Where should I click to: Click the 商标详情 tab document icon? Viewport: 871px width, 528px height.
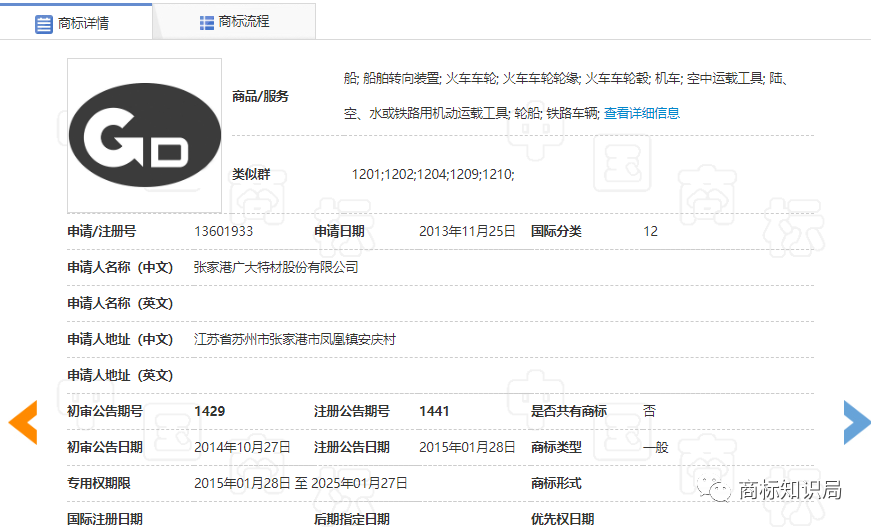[44, 24]
